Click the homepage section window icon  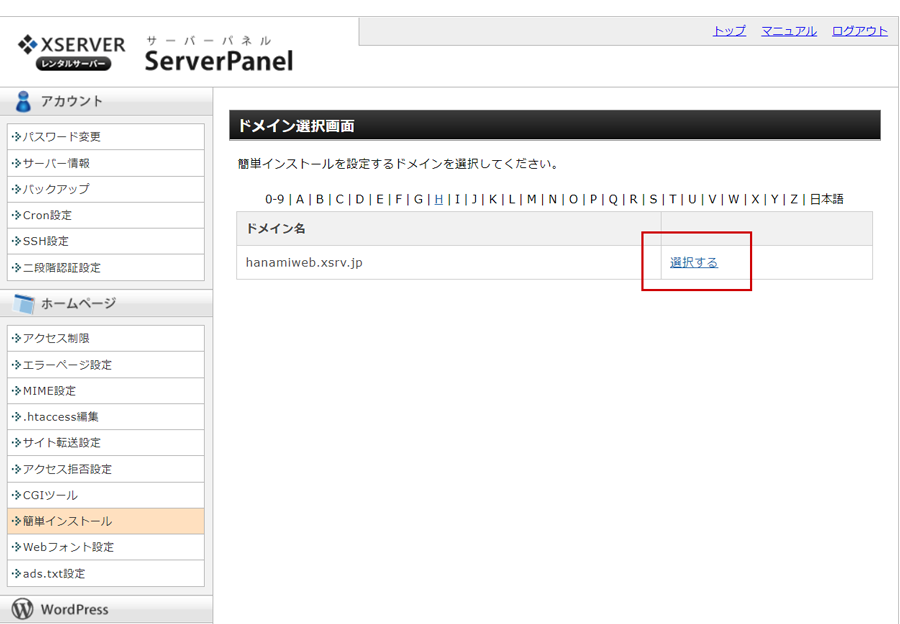(x=24, y=304)
